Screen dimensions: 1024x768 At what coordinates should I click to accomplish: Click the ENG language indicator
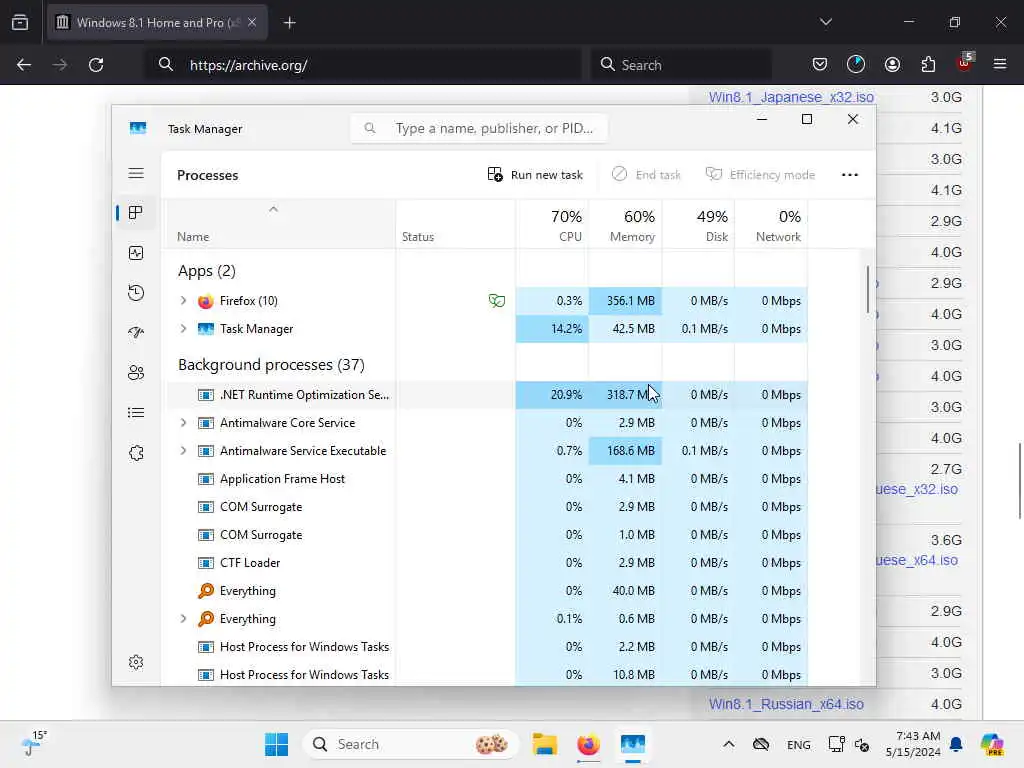799,744
